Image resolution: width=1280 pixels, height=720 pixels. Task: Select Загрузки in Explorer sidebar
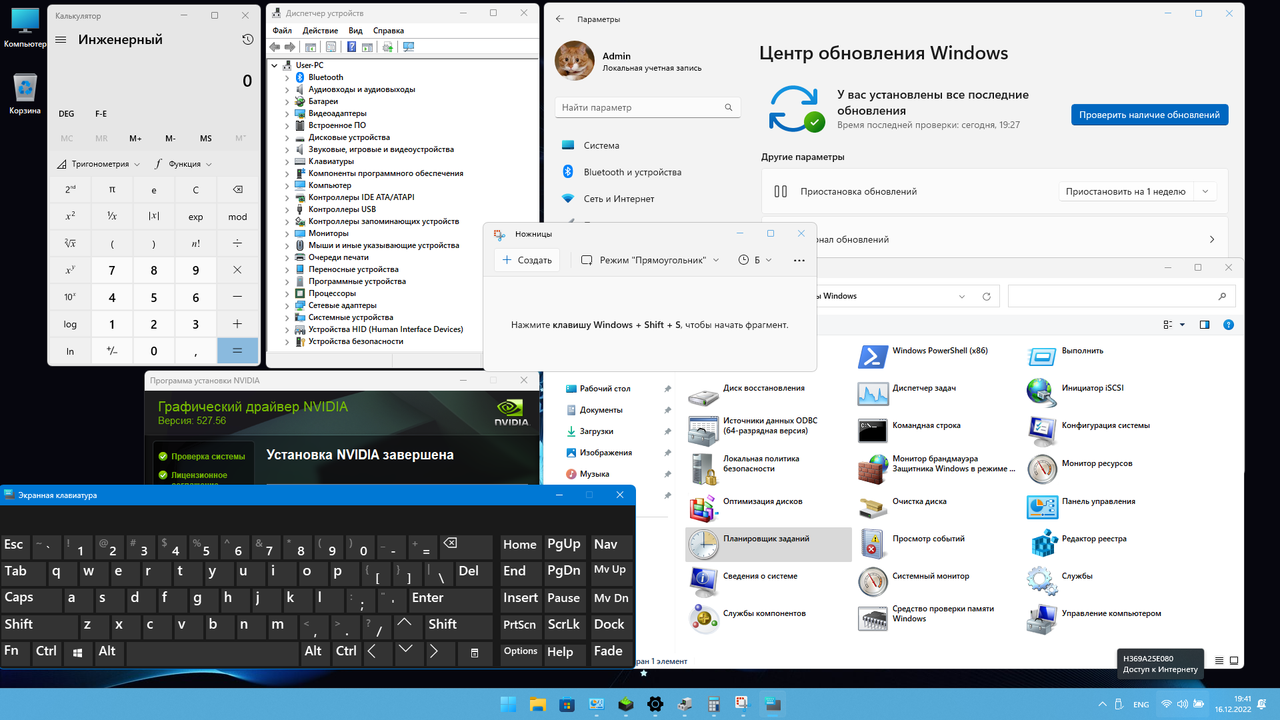point(596,431)
